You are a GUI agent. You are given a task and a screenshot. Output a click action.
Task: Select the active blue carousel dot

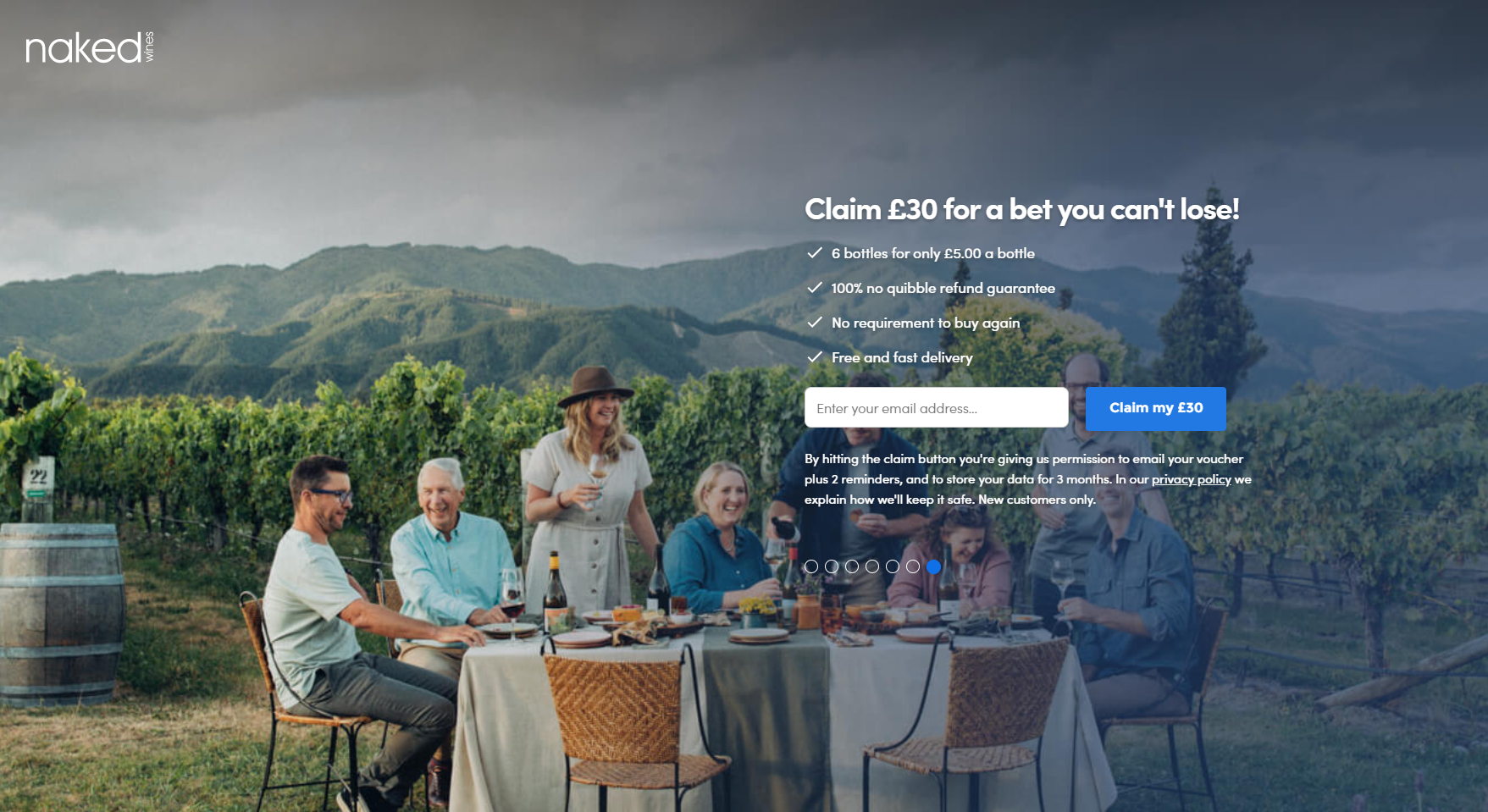click(x=933, y=566)
